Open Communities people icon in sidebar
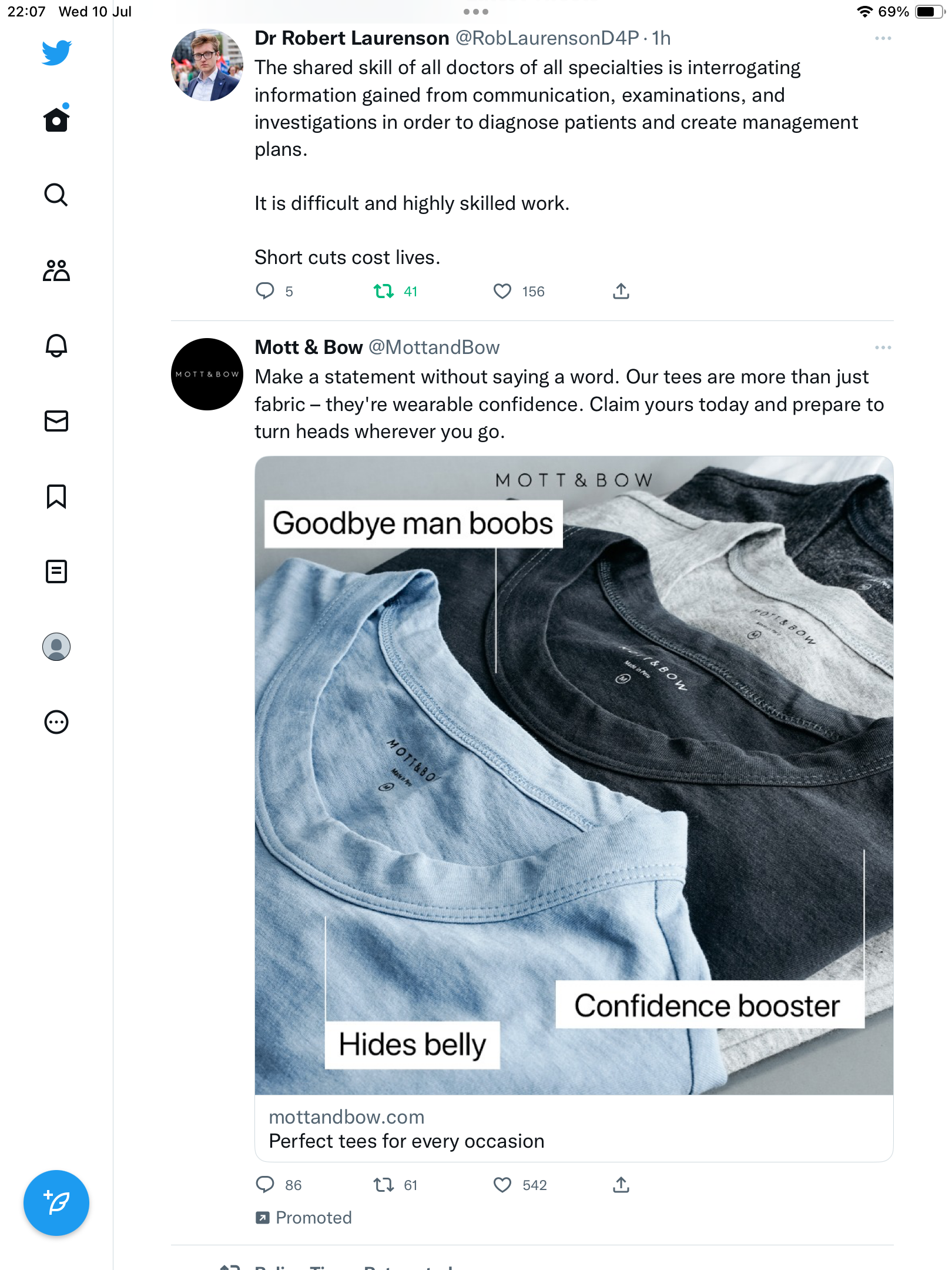This screenshot has width=952, height=1270. 56,270
